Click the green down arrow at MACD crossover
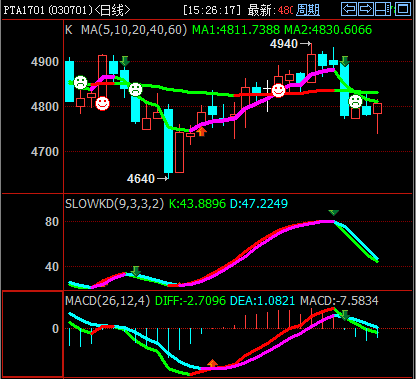This screenshot has width=416, height=379. click(x=345, y=315)
